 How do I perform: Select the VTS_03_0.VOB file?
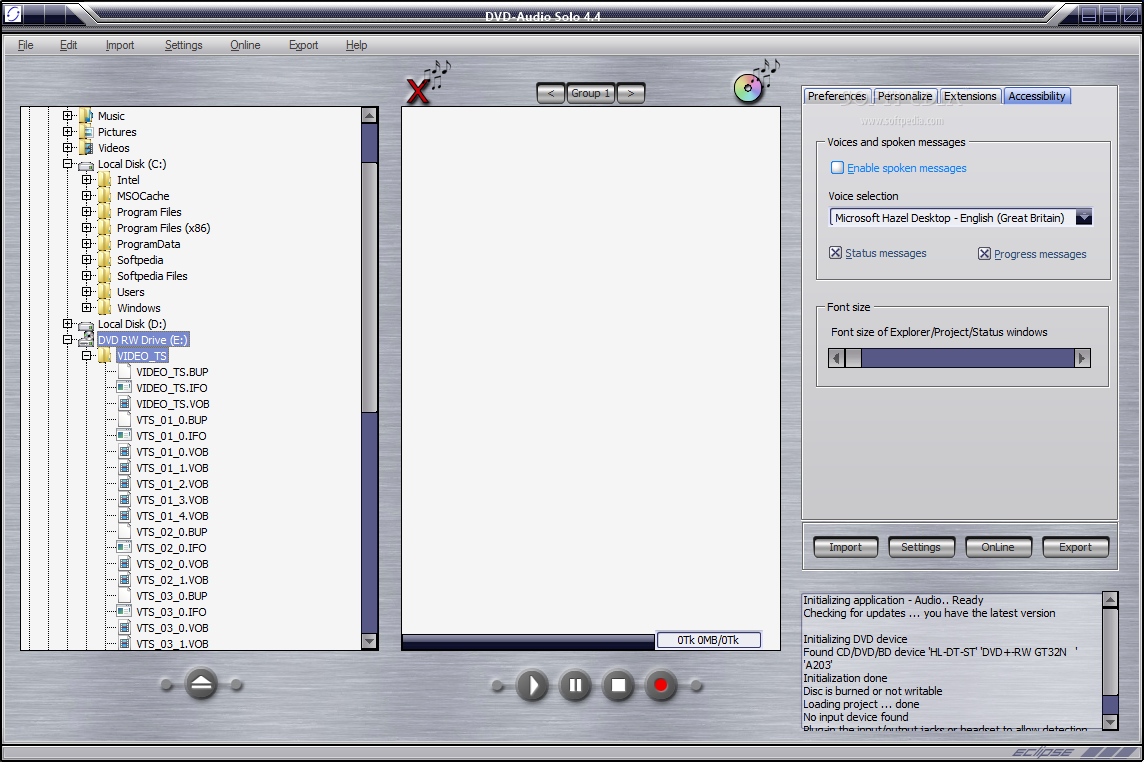coord(172,628)
